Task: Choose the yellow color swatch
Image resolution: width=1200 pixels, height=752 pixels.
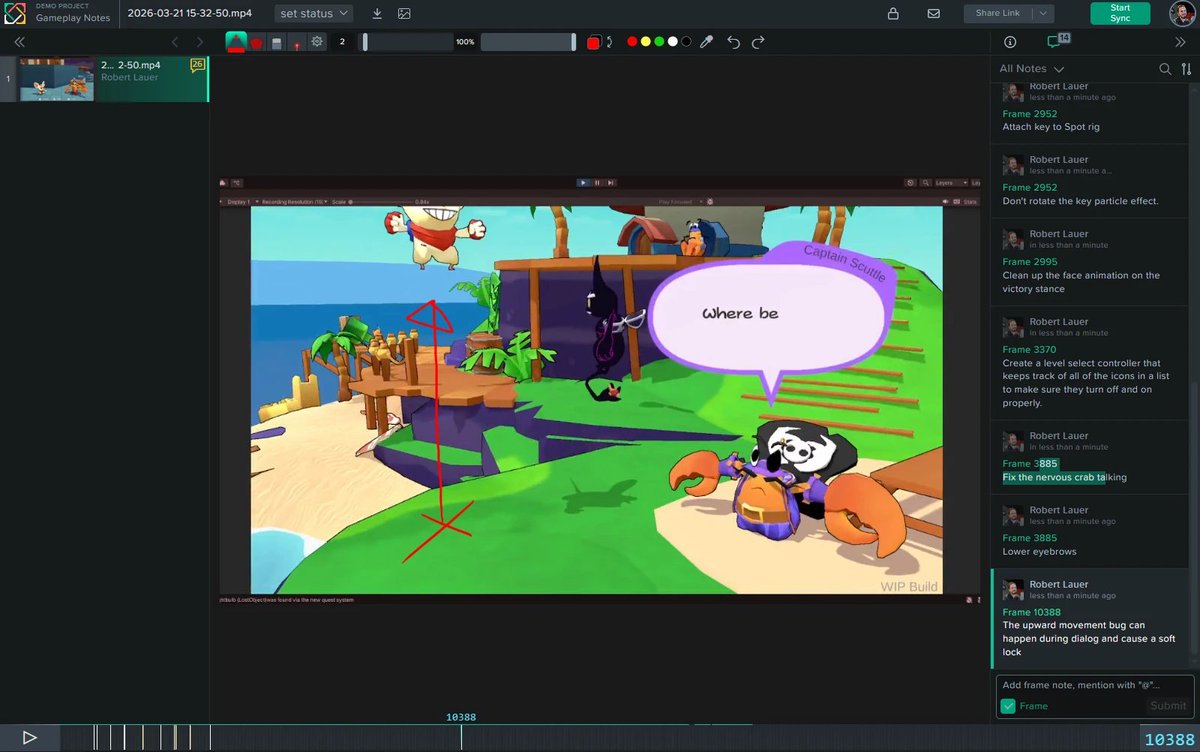Action: click(x=645, y=42)
